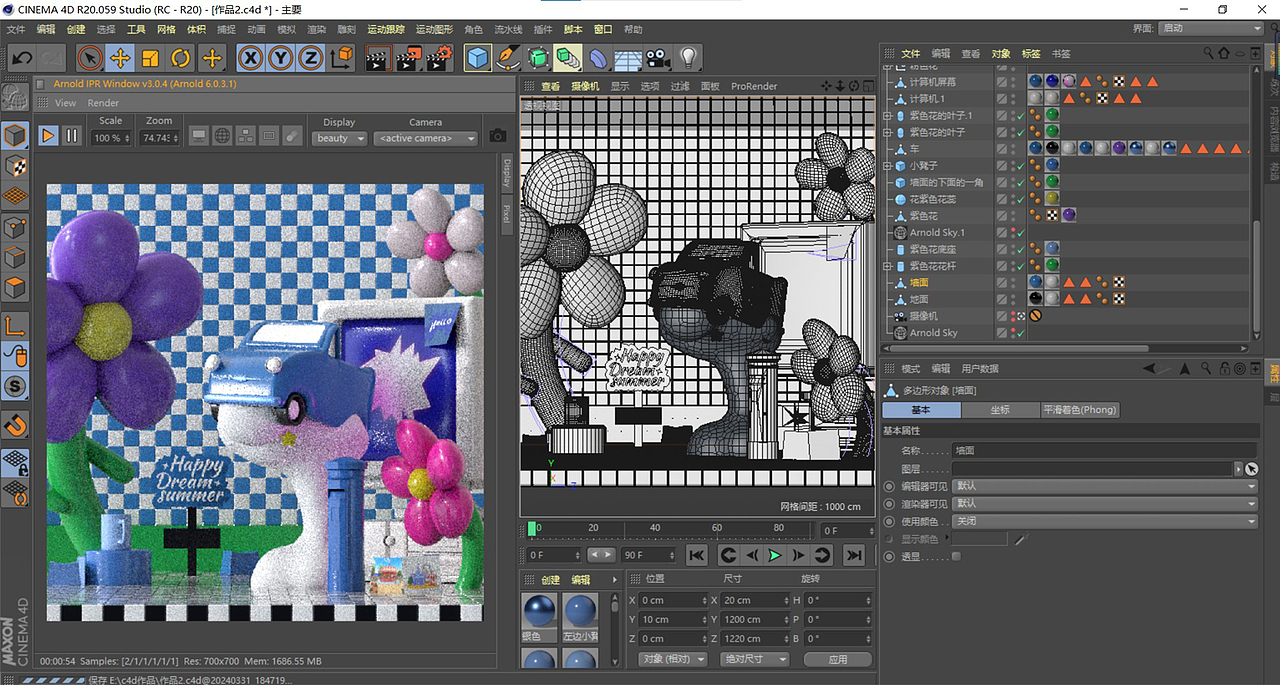1280x685 pixels.
Task: Toggle visibility dots for the 摄像机 object
Action: pos(1013,316)
